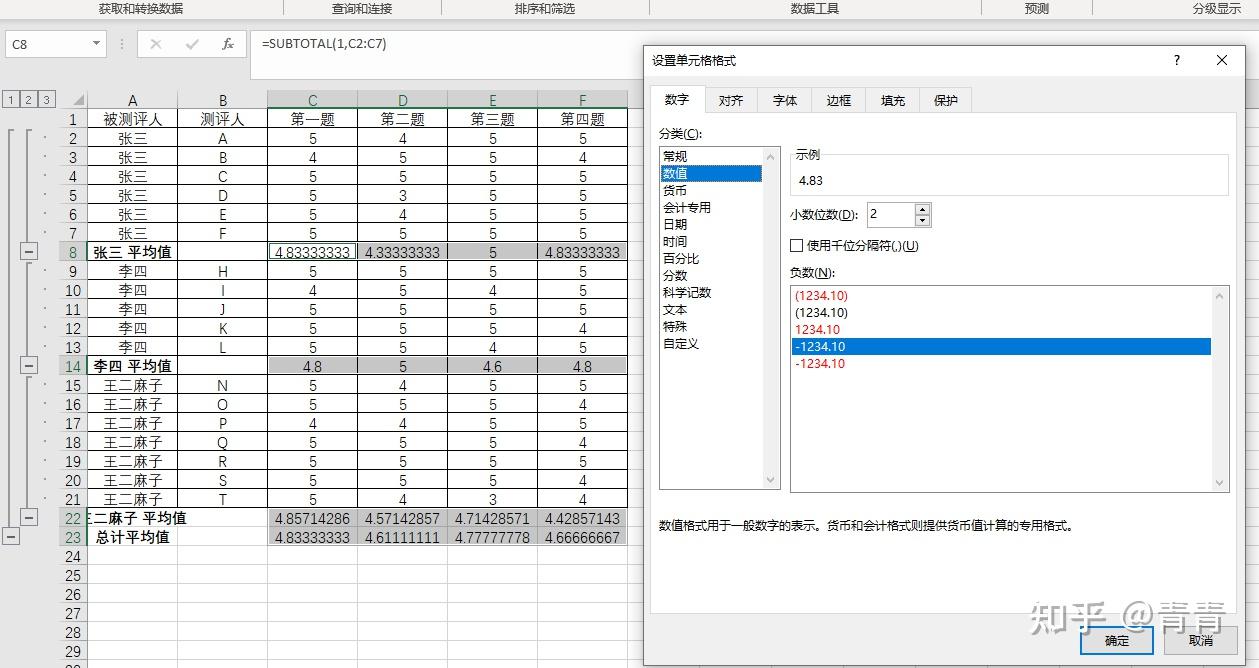This screenshot has width=1259, height=668.
Task: Click cell F23 showing 4.66666667
Action: tap(583, 537)
